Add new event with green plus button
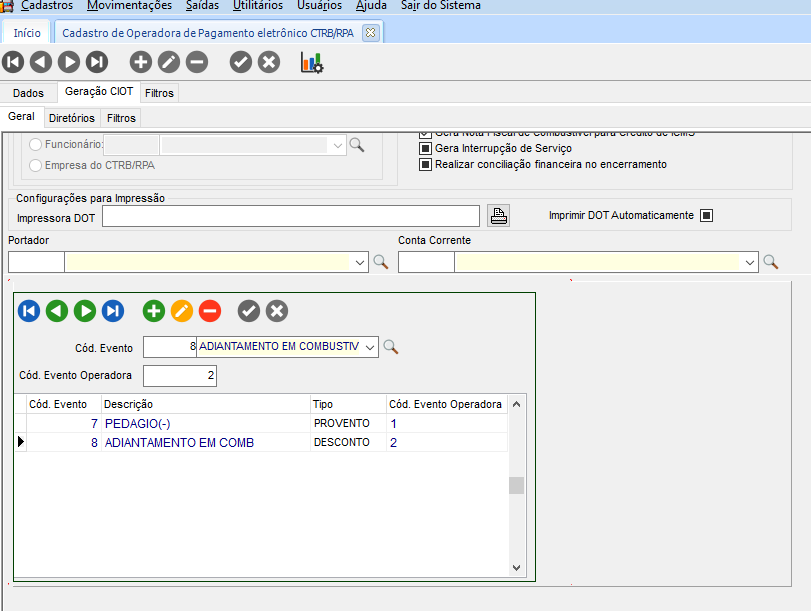 pyautogui.click(x=154, y=311)
